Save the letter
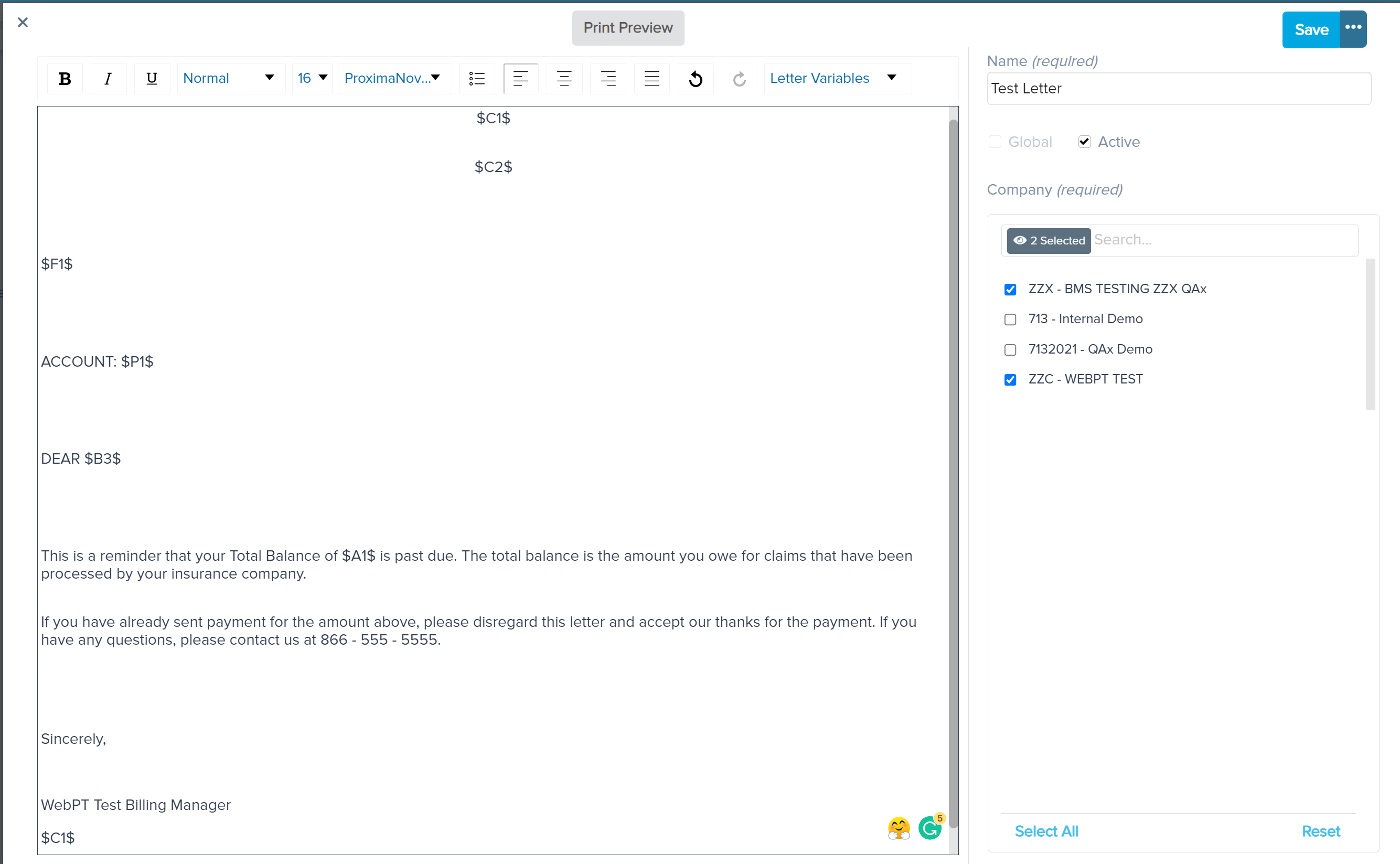1400x864 pixels. pyautogui.click(x=1310, y=29)
